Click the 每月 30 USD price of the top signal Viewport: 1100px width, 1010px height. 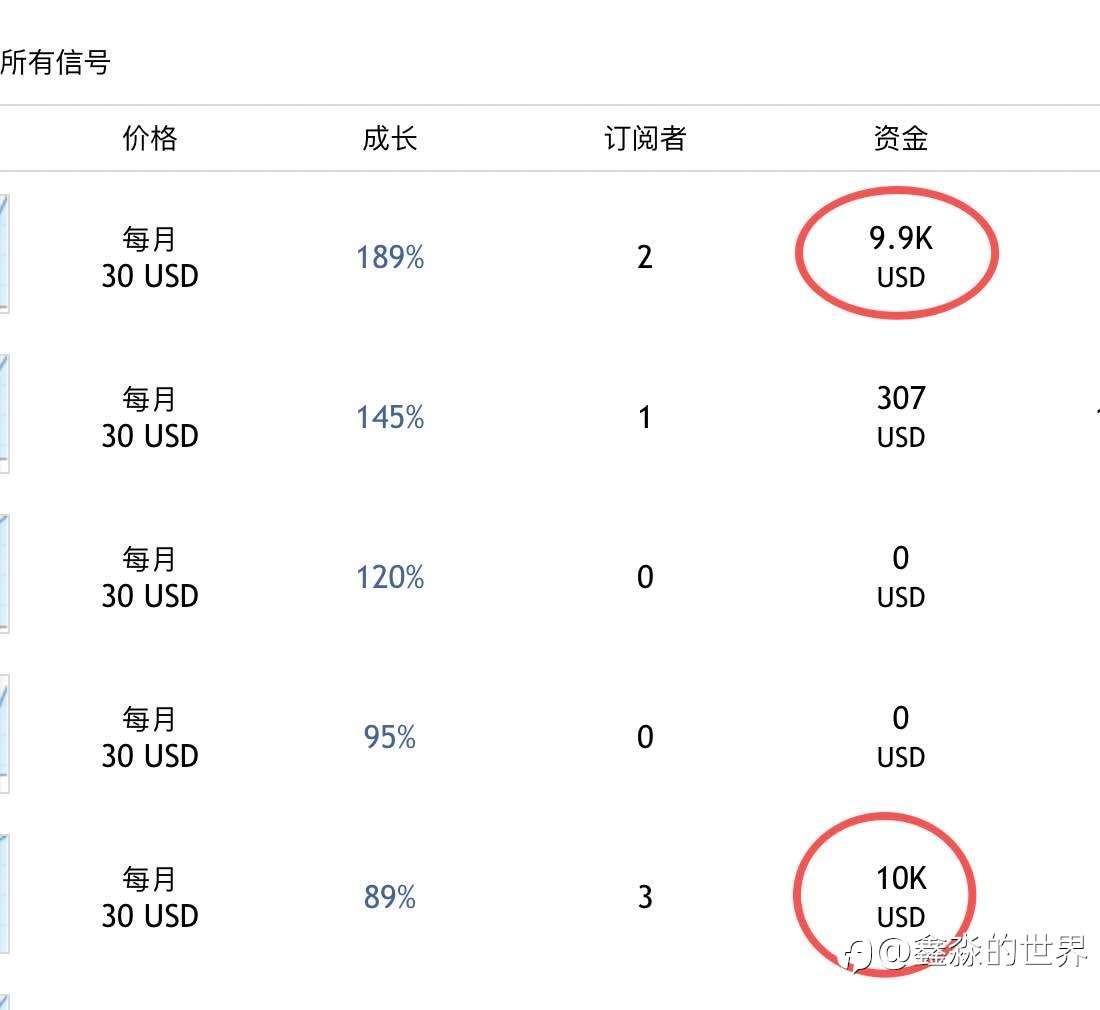pyautogui.click(x=150, y=257)
